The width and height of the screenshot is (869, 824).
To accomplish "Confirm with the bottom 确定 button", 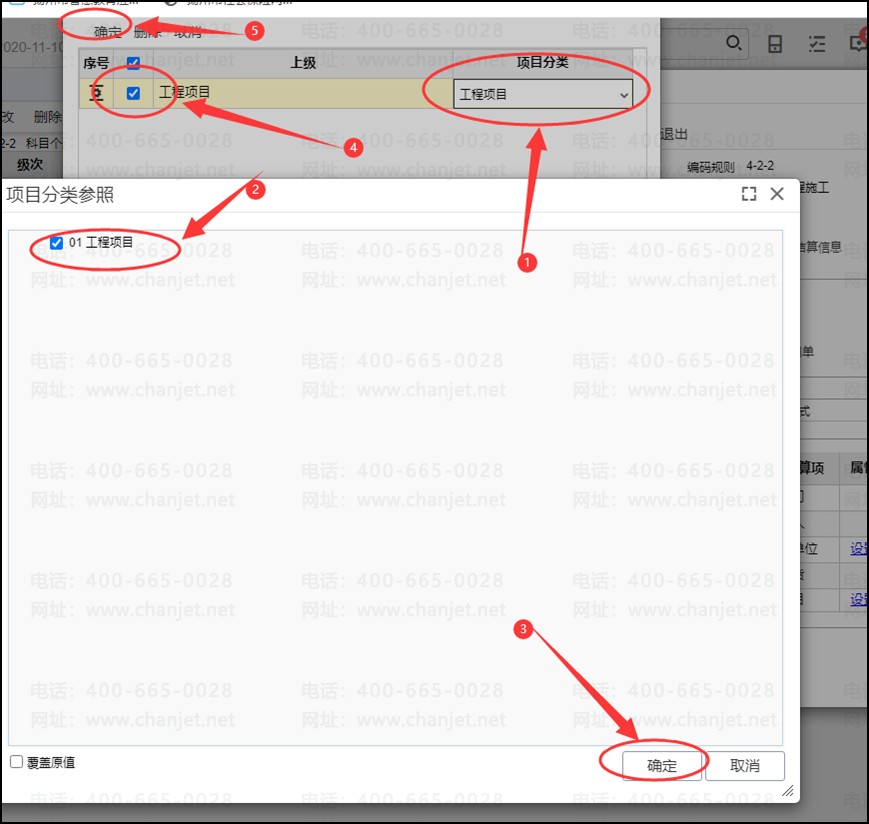I will click(662, 766).
